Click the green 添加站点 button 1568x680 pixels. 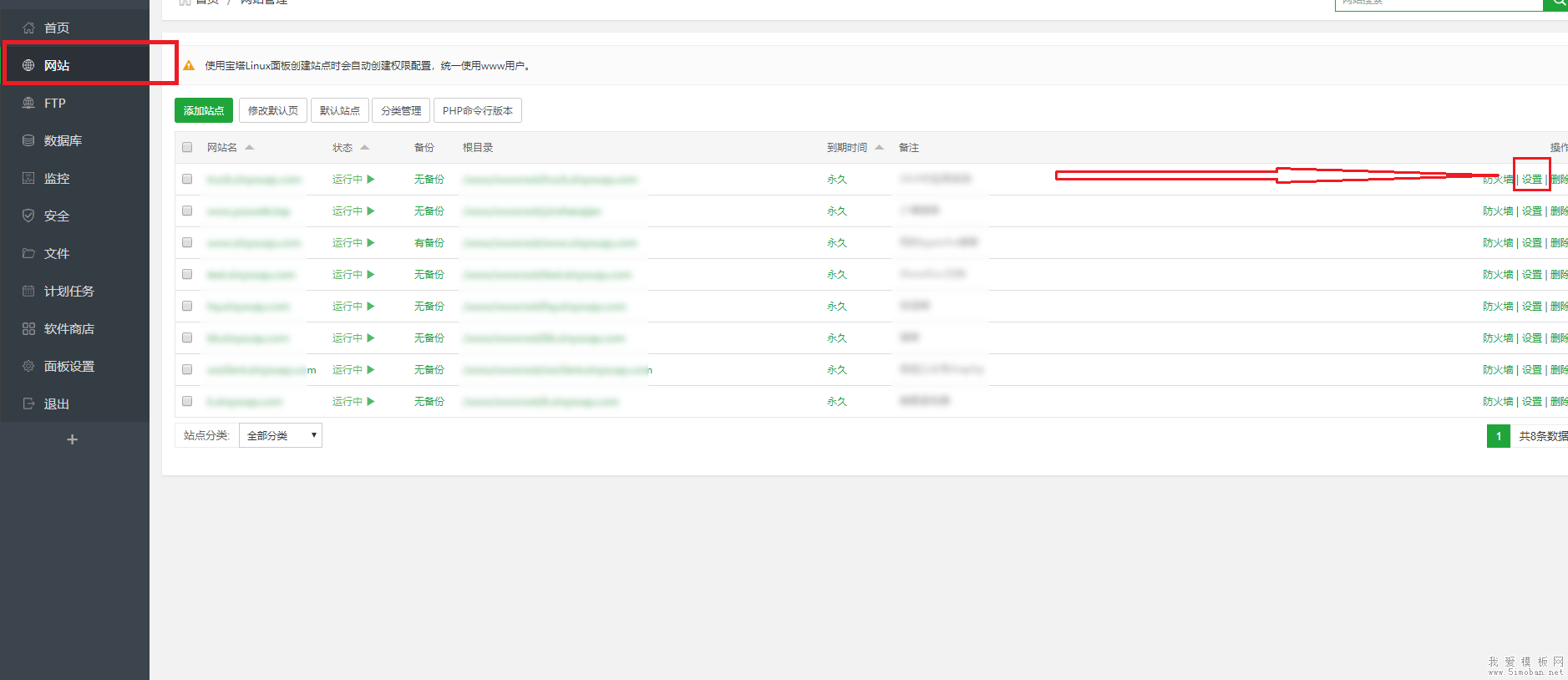[x=204, y=110]
